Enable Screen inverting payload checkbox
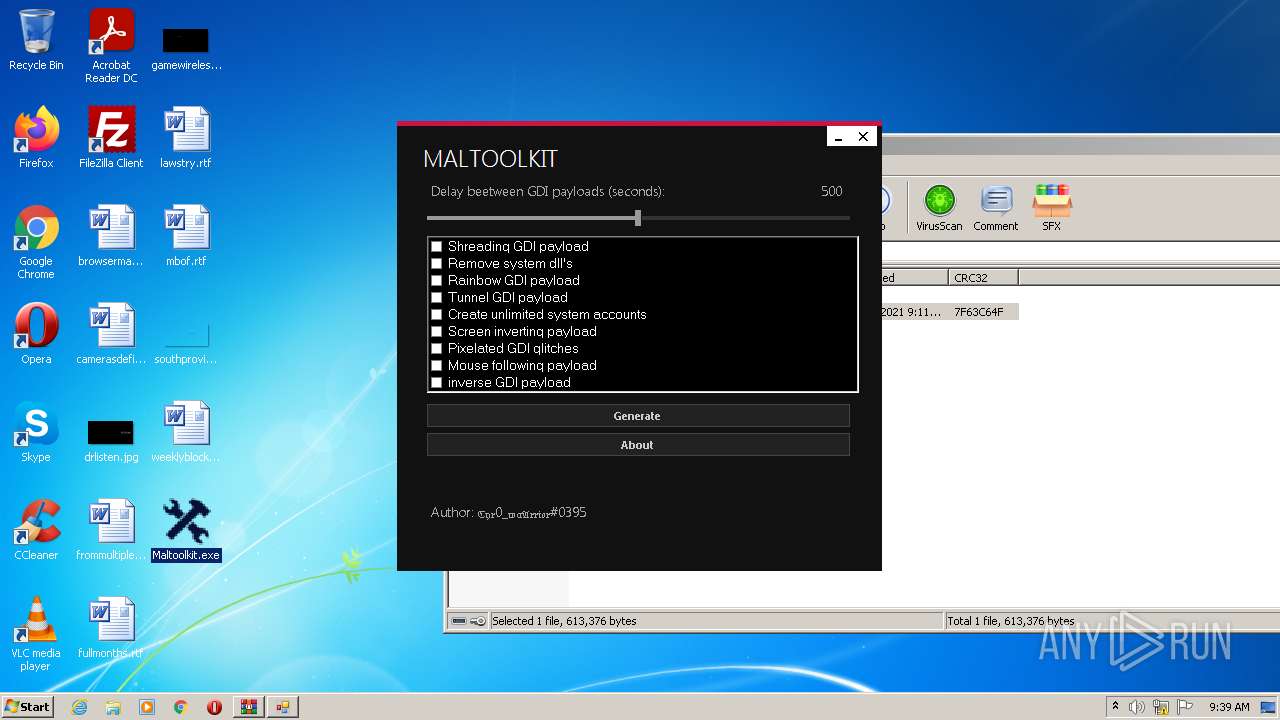 click(x=436, y=331)
